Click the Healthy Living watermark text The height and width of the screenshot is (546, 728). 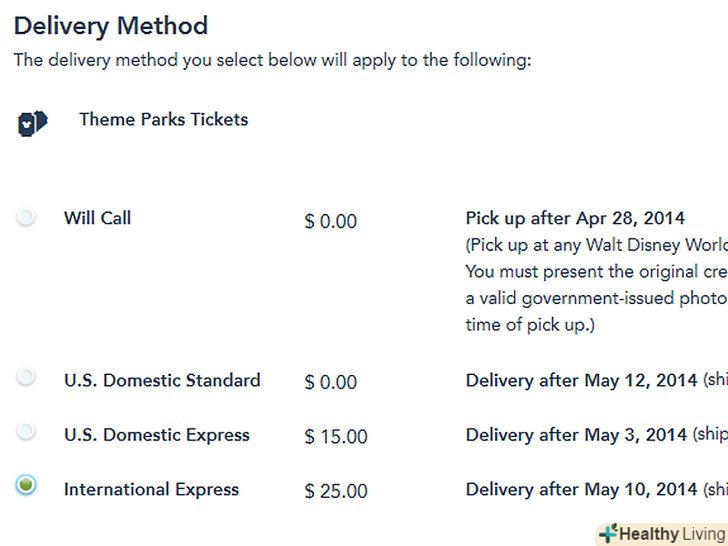(x=671, y=534)
